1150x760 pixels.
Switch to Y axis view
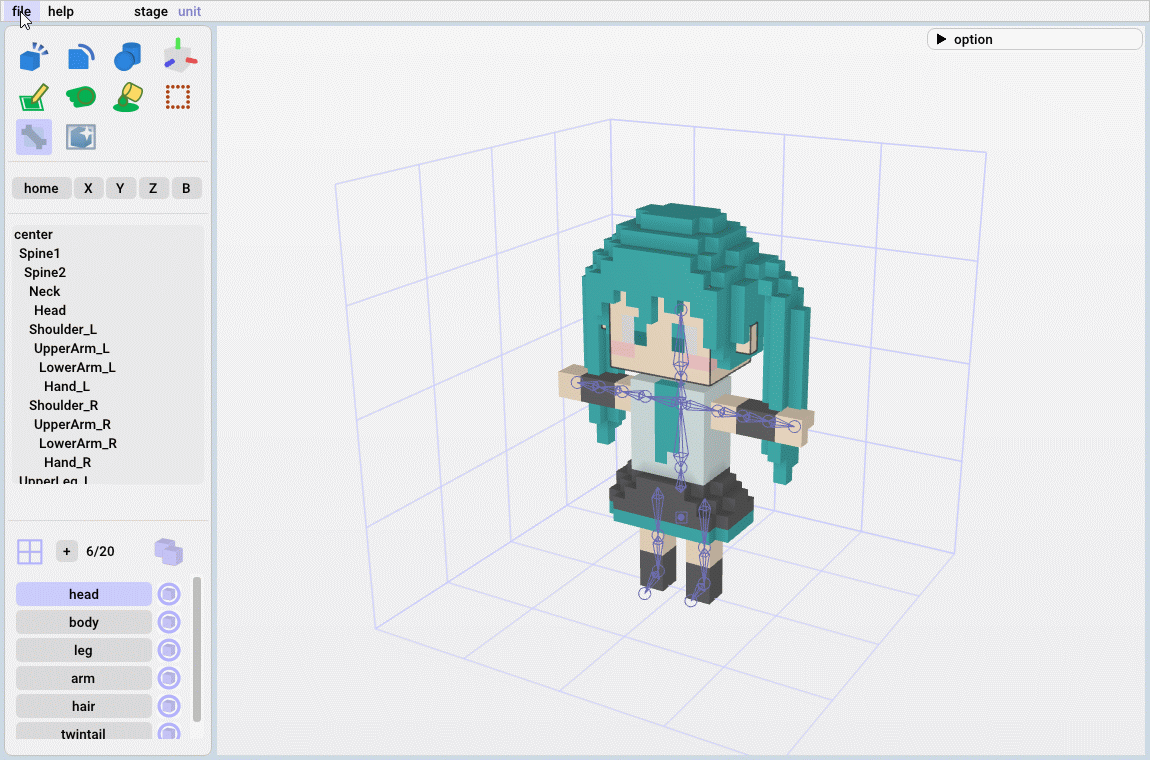[x=120, y=189]
